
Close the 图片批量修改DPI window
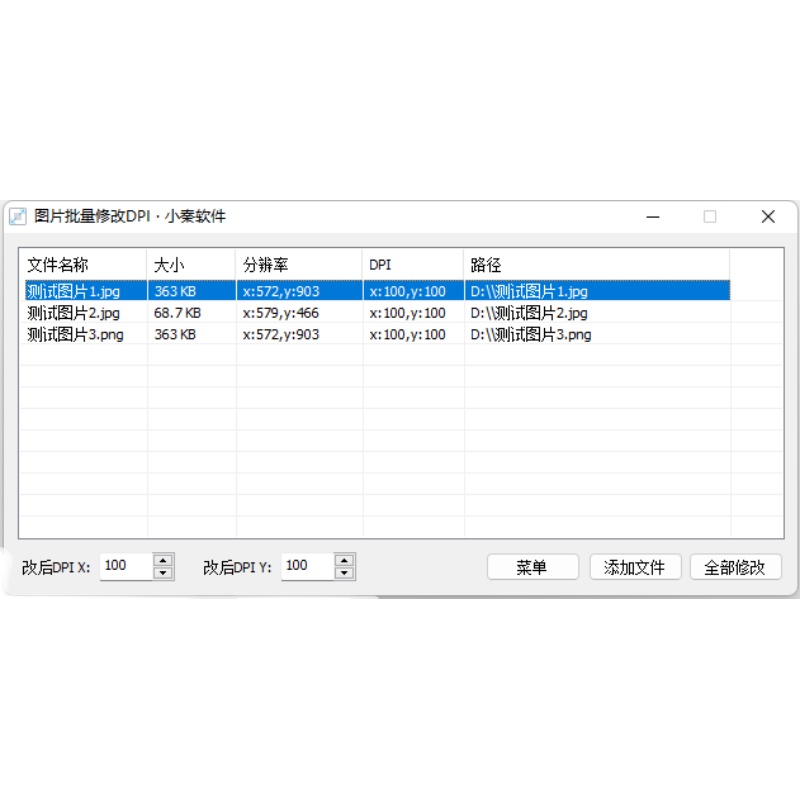tap(768, 217)
